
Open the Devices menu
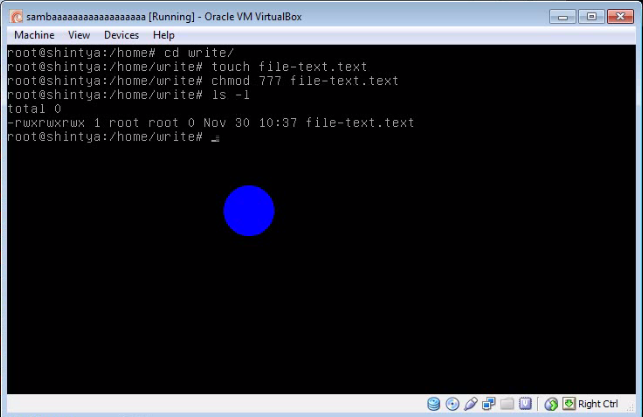121,35
